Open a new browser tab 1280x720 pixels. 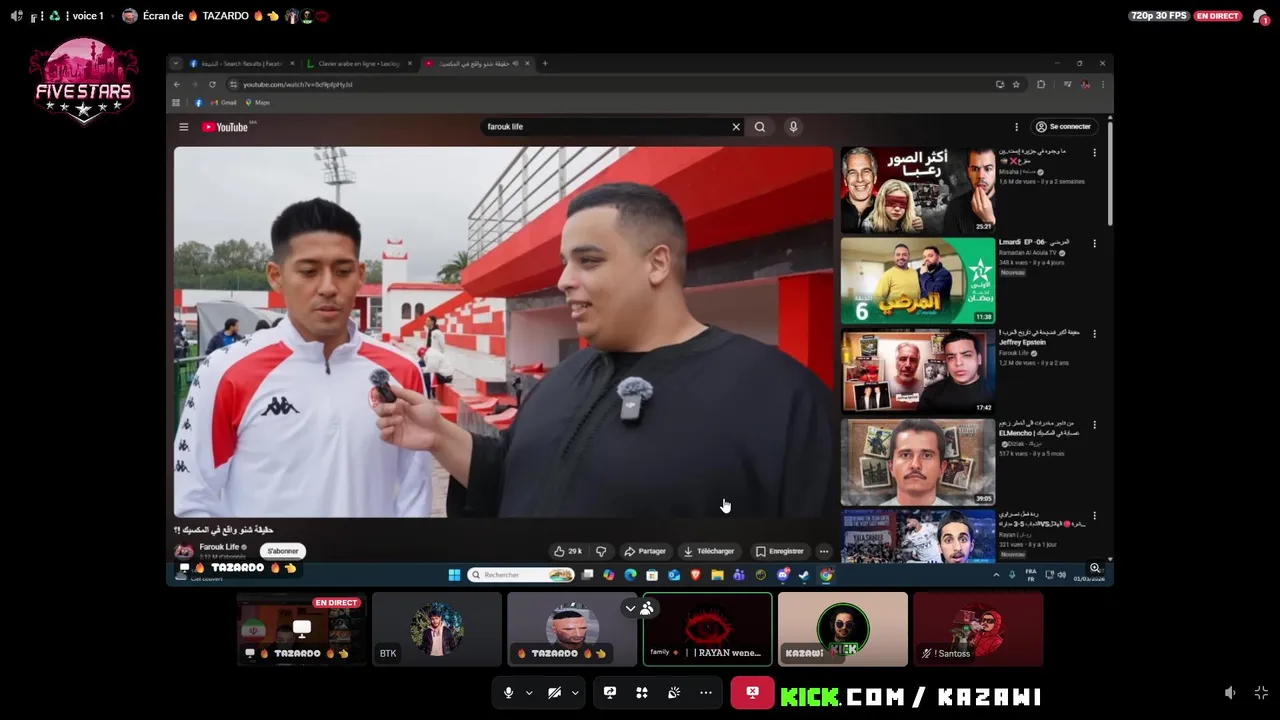click(545, 63)
